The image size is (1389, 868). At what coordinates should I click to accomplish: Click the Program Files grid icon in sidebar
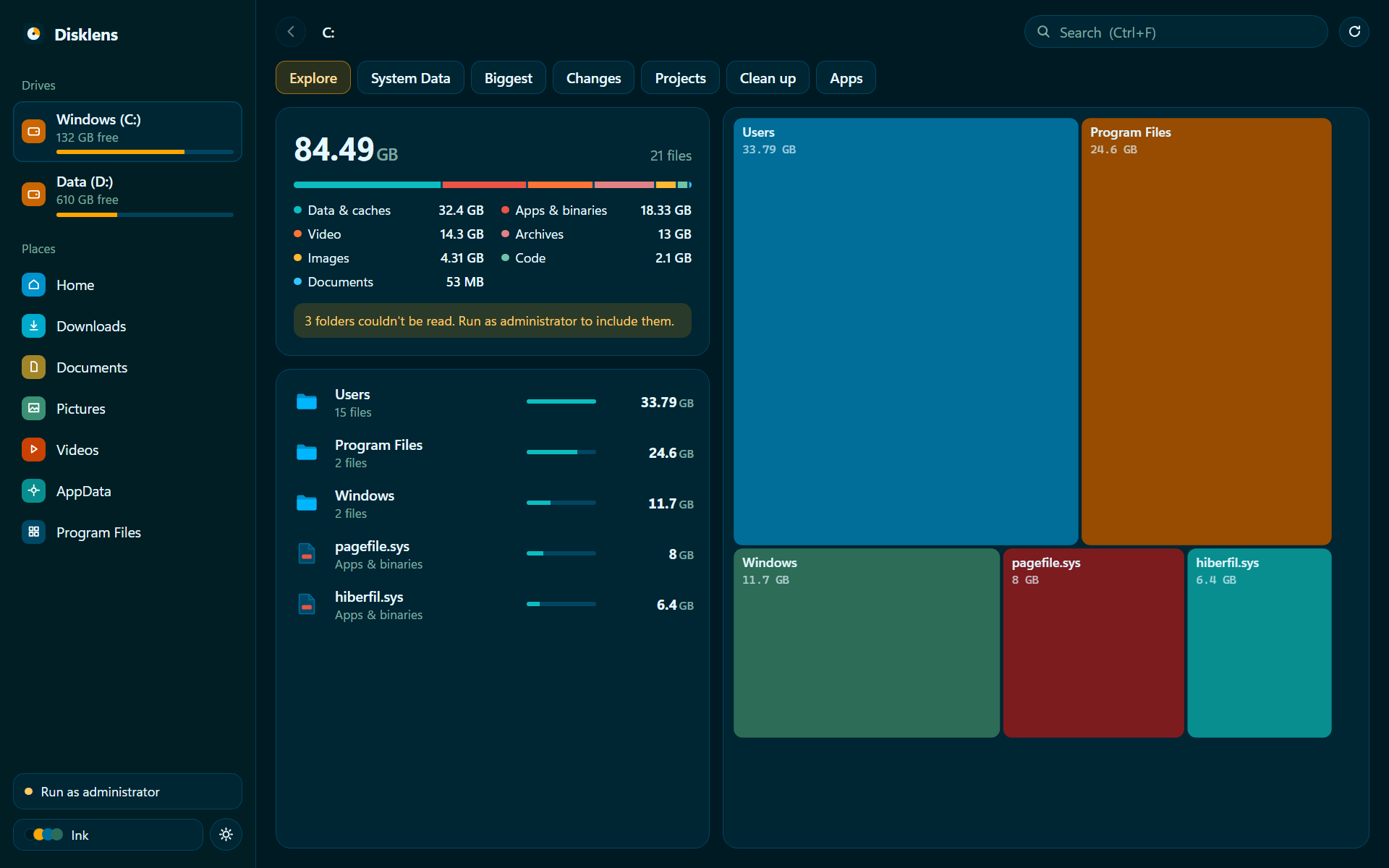(33, 532)
